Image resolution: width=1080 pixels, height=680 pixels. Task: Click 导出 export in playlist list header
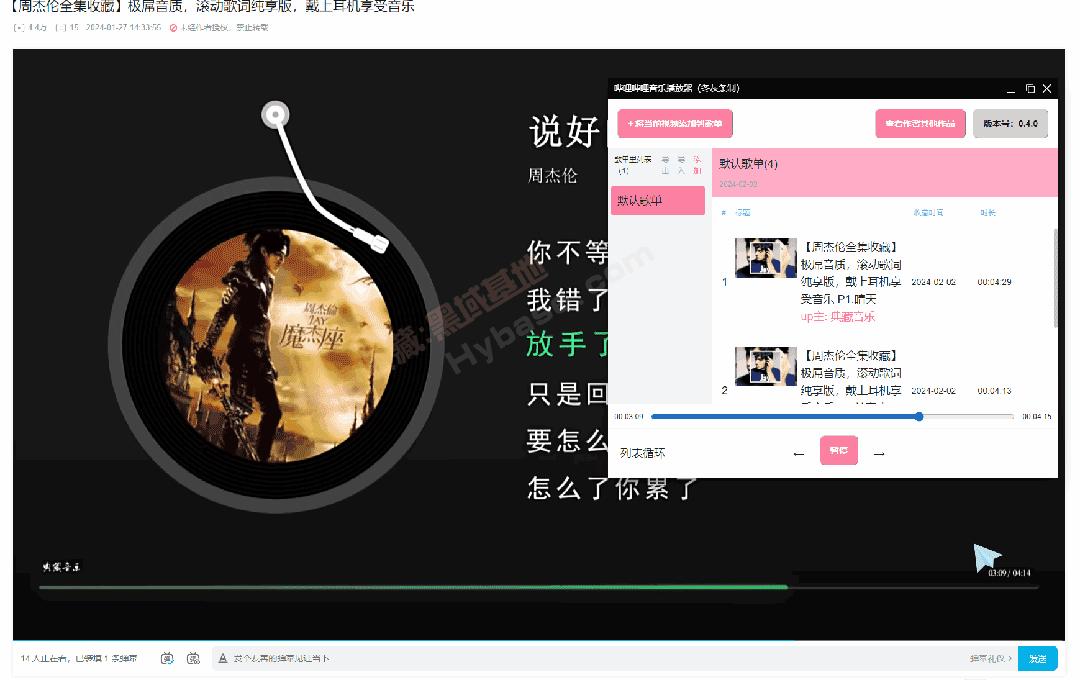coord(665,165)
